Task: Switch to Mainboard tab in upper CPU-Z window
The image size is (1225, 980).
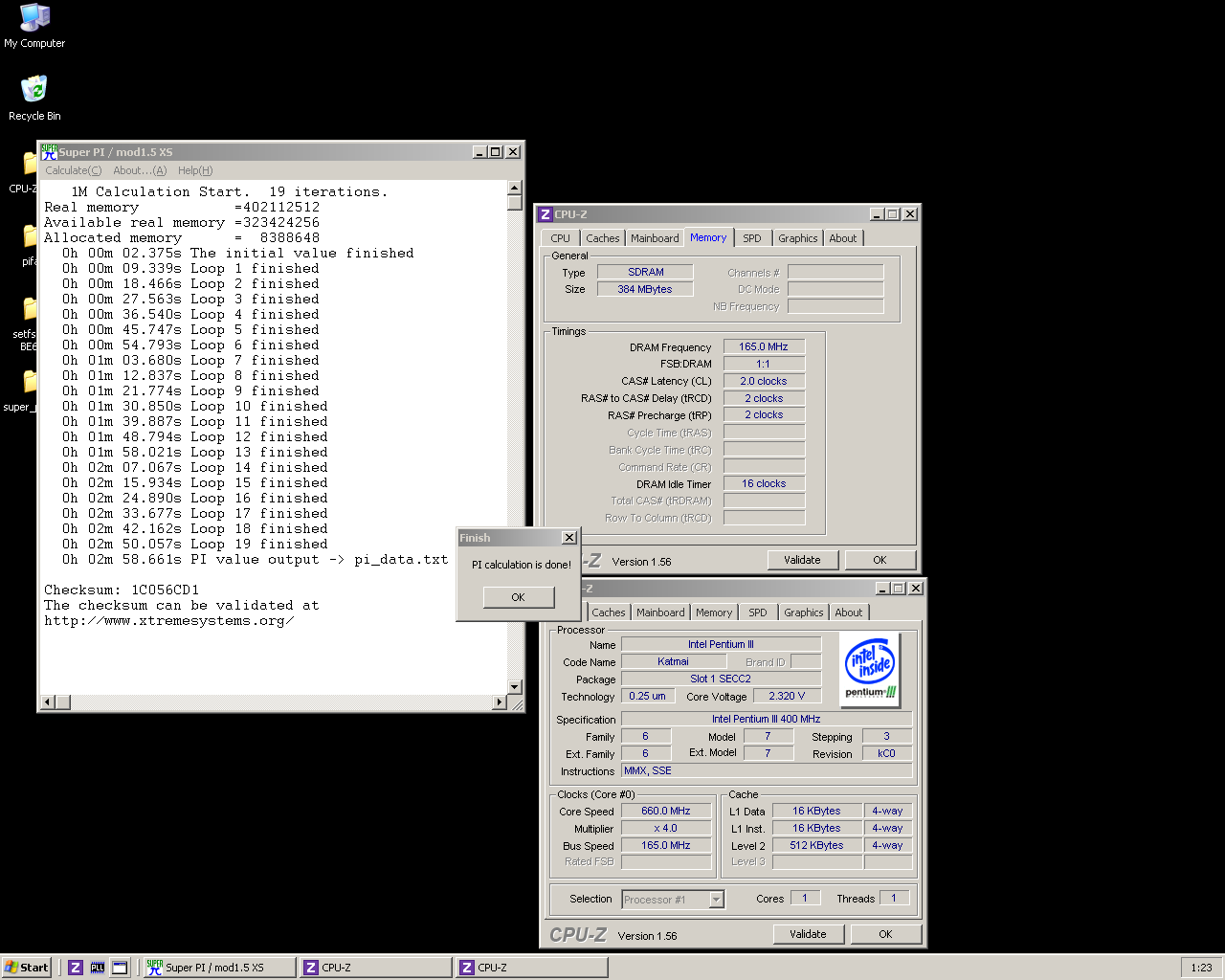Action: pyautogui.click(x=655, y=238)
